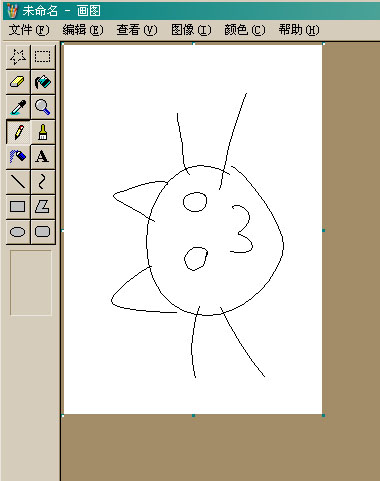
Task: Pick the Fill With Color bucket
Action: (x=43, y=82)
